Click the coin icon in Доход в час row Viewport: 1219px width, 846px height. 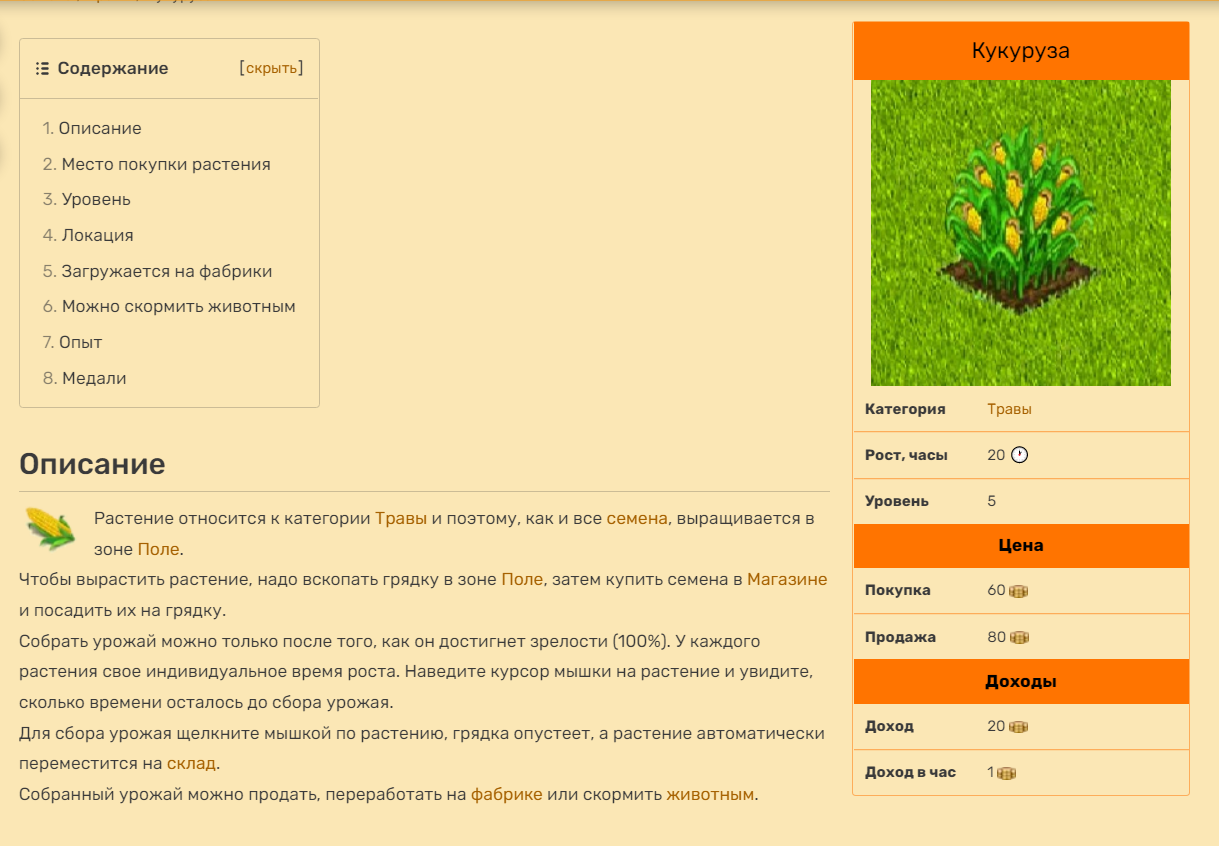click(x=1006, y=773)
